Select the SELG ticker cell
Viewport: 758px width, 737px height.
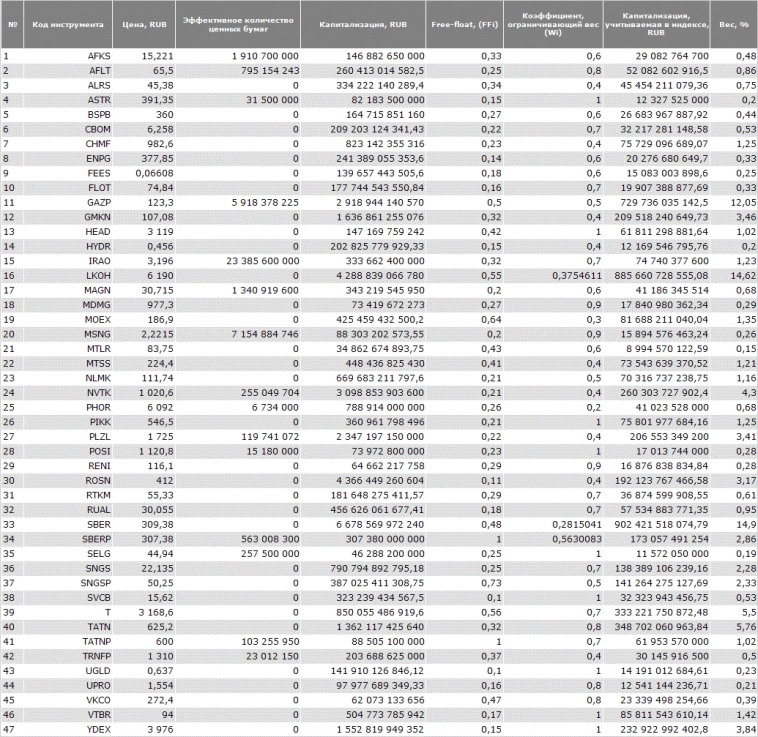[68, 553]
